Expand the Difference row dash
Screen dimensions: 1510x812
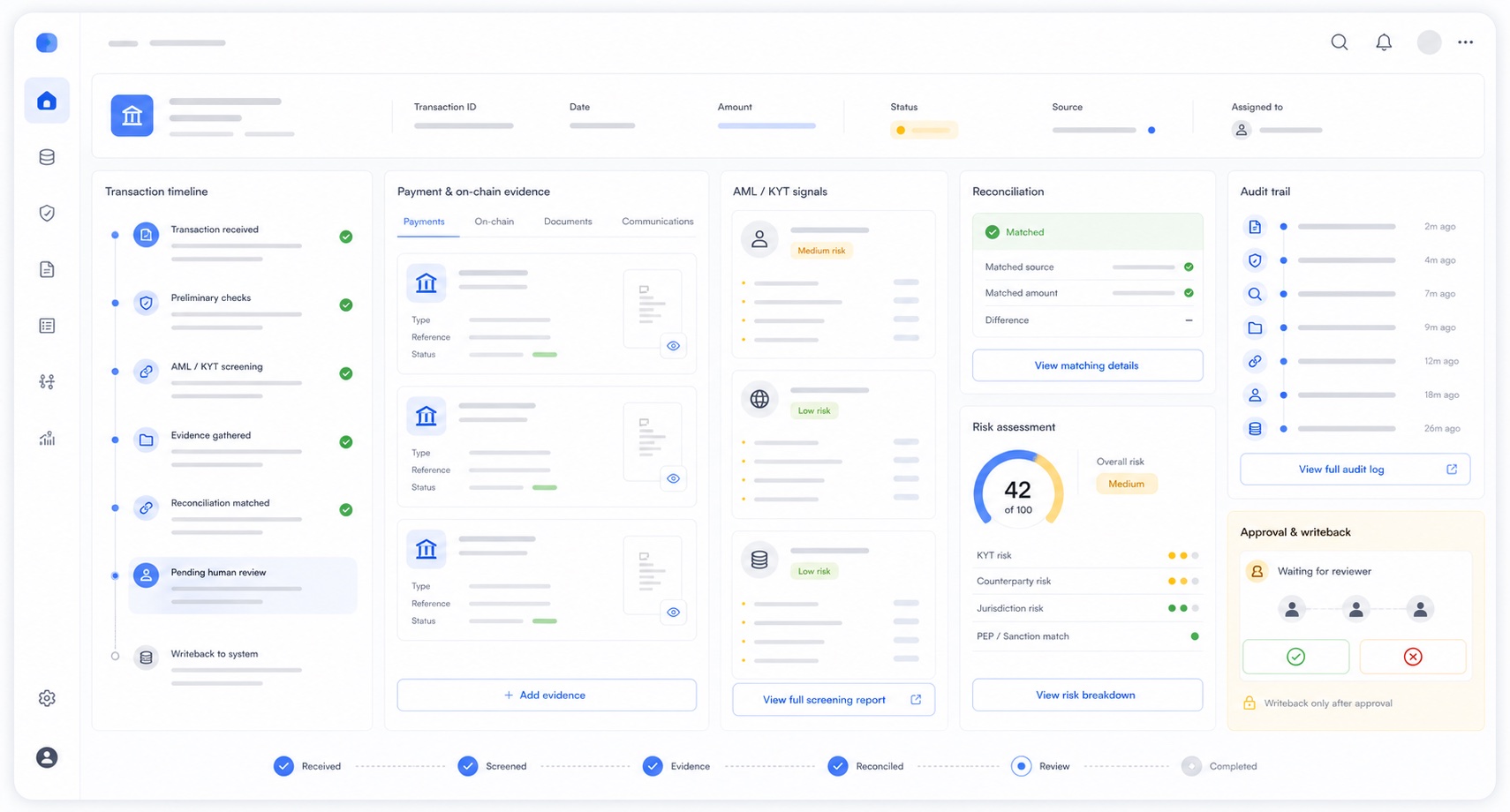coord(1189,320)
